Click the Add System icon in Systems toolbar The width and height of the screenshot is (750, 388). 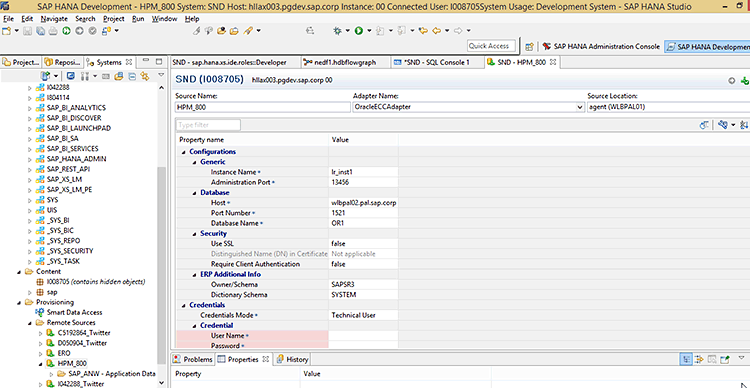(46, 76)
